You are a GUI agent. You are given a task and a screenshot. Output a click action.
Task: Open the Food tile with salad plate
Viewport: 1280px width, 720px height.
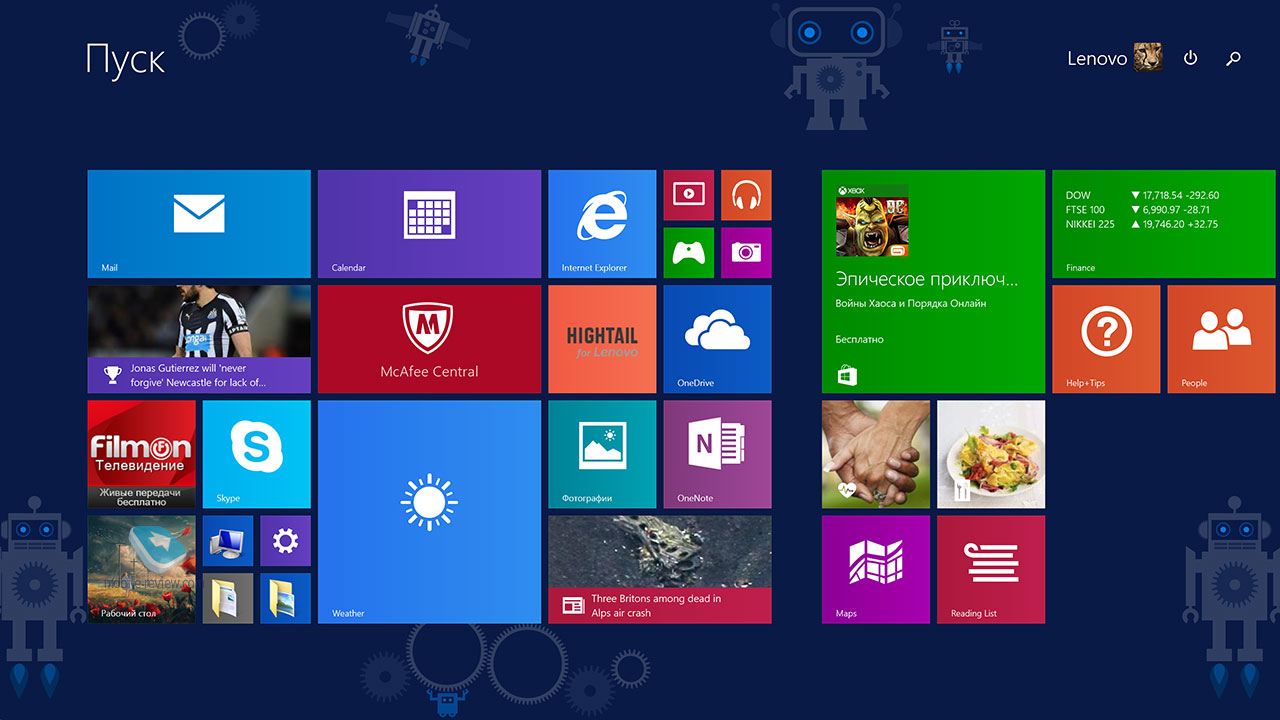point(991,454)
